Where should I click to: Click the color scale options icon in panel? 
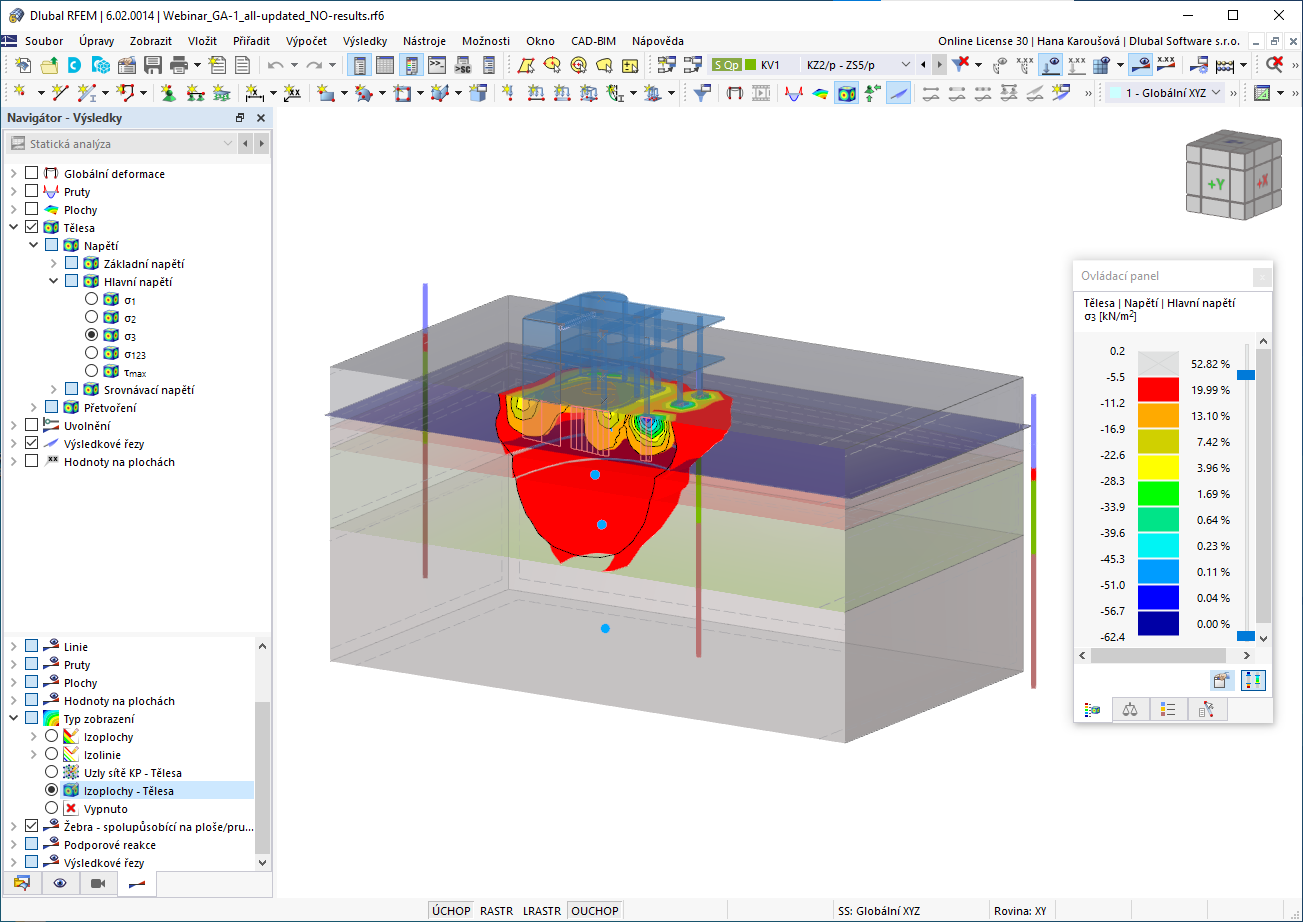1254,680
